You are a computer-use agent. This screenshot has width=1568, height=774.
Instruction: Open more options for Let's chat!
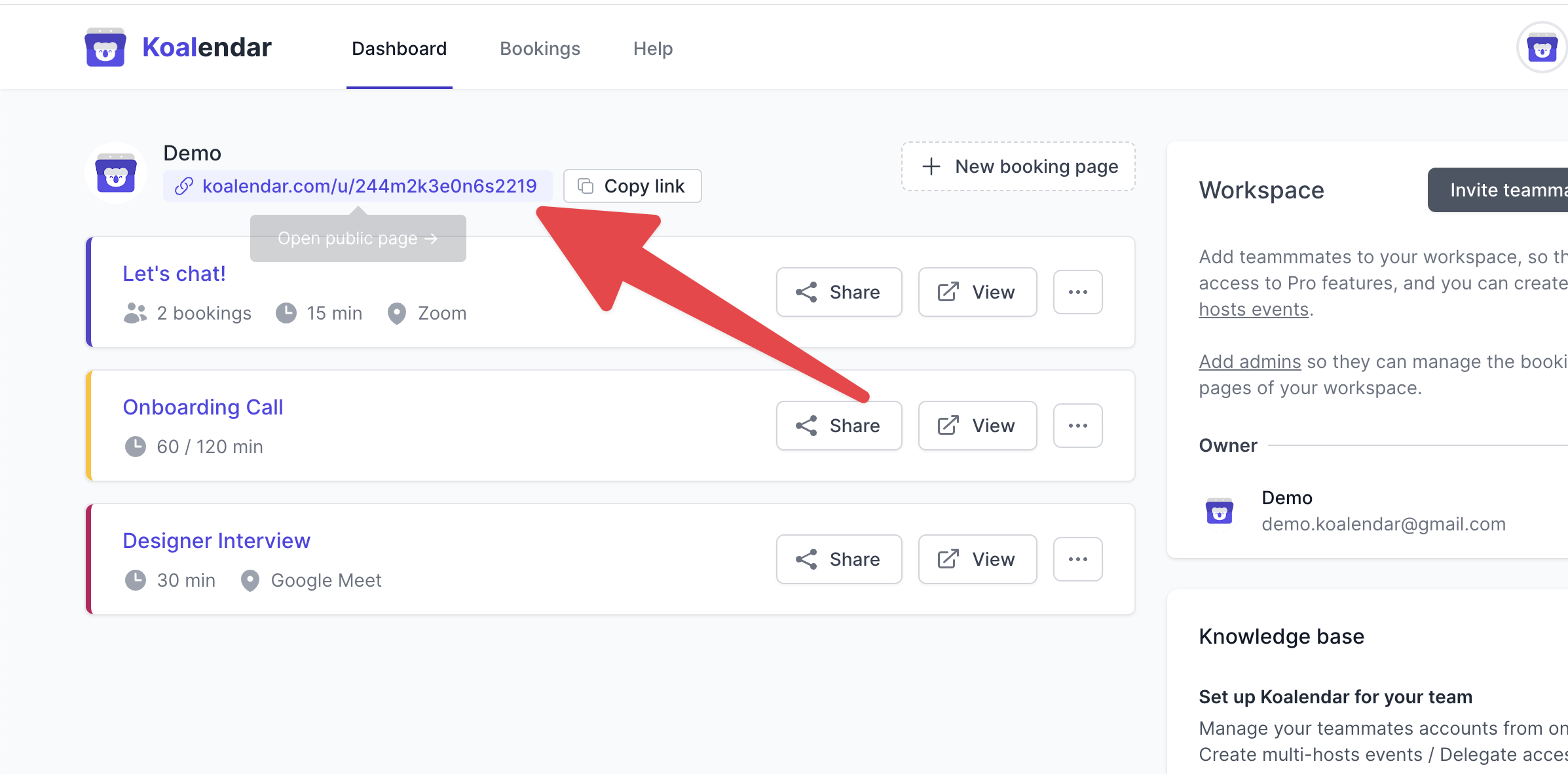(x=1077, y=292)
